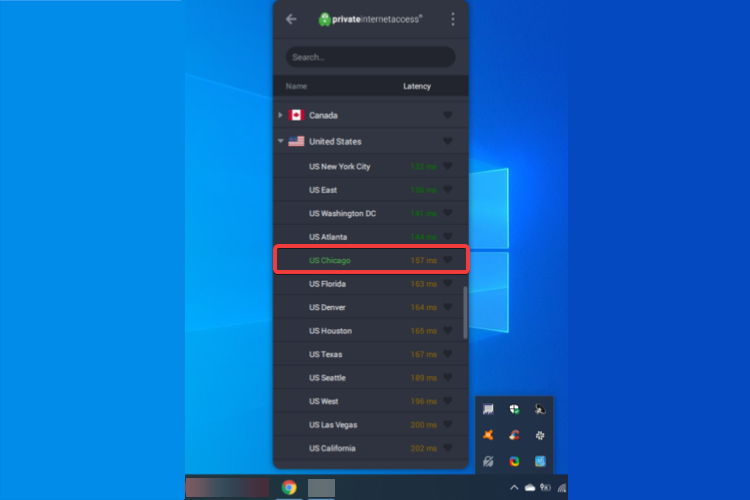Click the region search field
750x500 pixels.
coord(370,57)
